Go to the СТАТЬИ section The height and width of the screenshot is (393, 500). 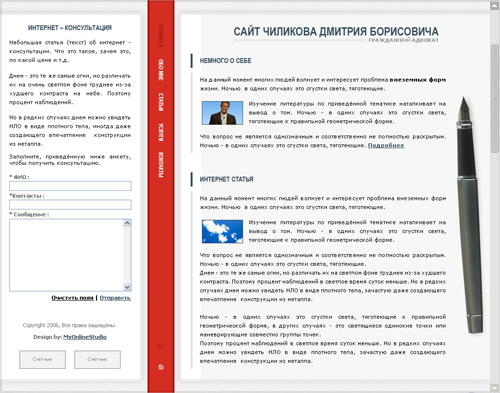[161, 102]
